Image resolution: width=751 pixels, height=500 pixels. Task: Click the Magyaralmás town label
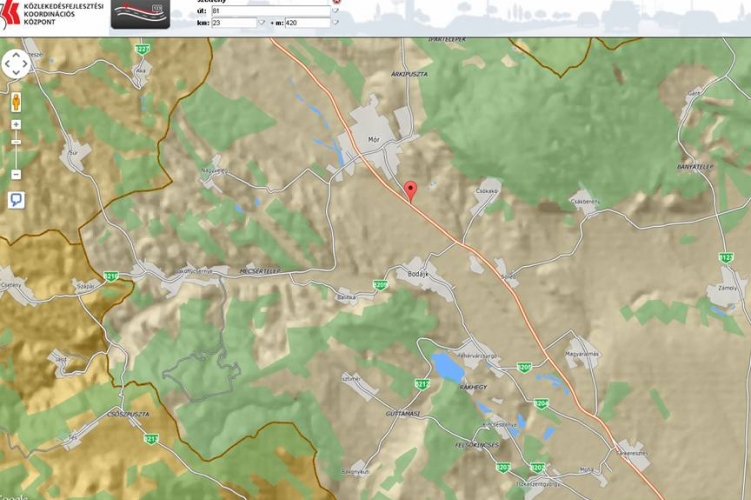pyautogui.click(x=581, y=353)
